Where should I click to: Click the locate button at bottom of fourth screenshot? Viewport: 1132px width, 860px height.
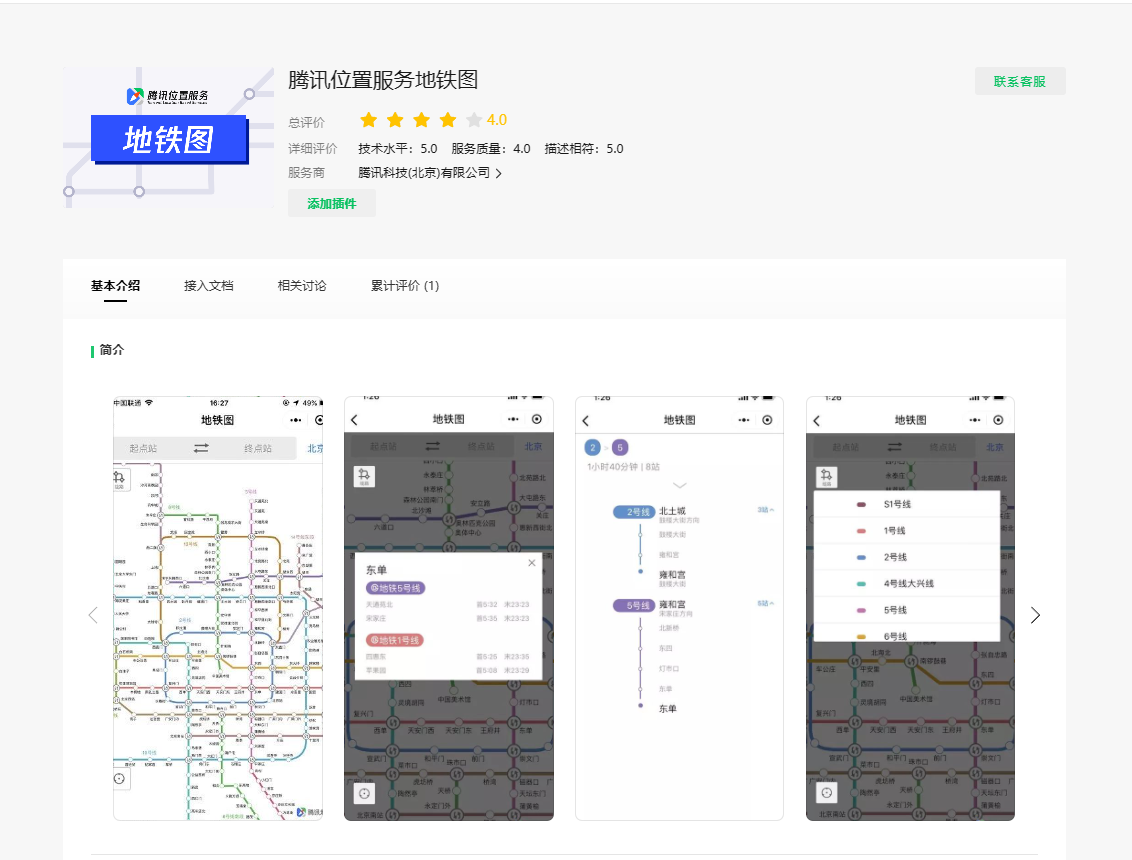(x=827, y=793)
